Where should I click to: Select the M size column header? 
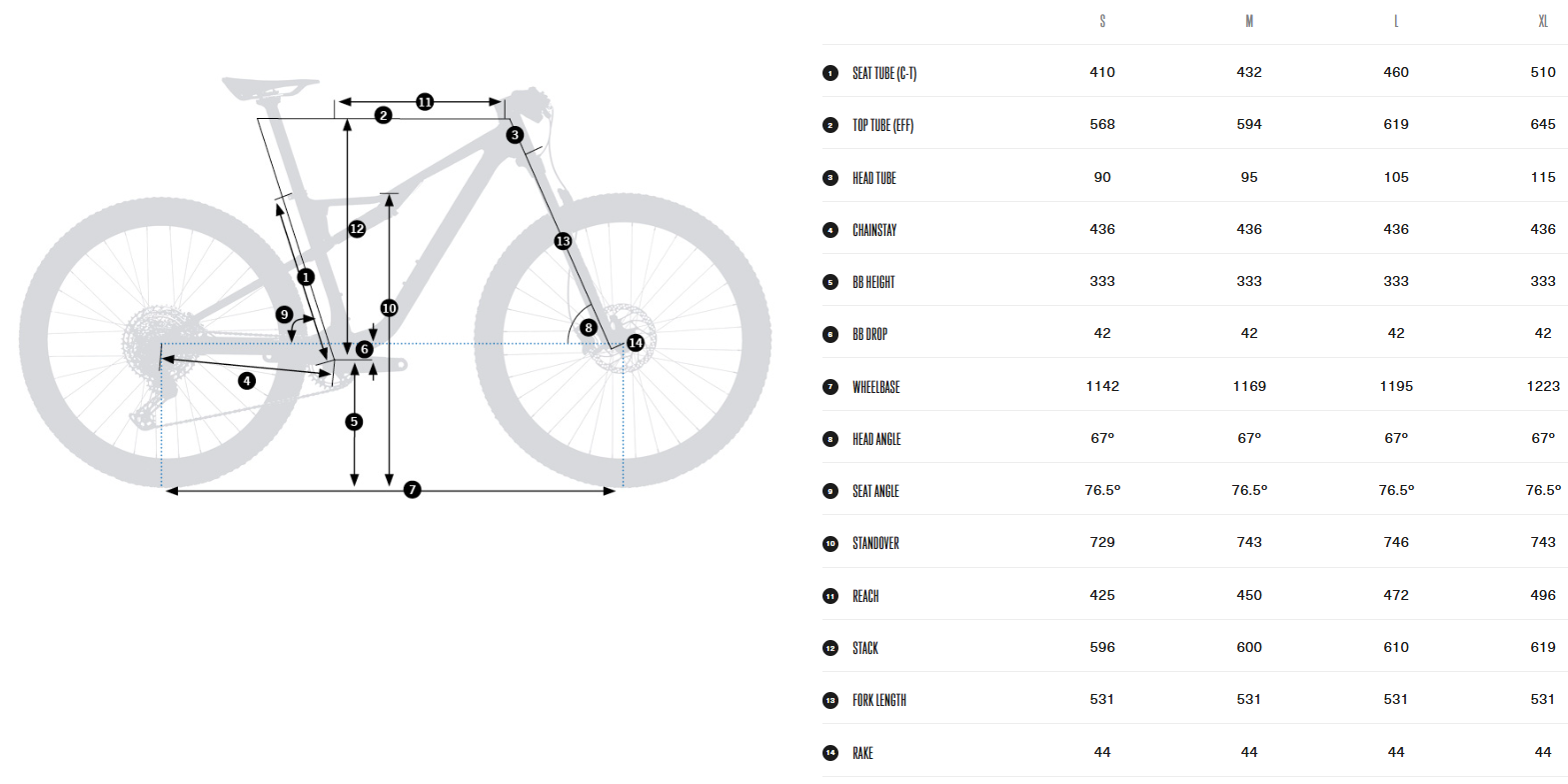tap(1249, 21)
